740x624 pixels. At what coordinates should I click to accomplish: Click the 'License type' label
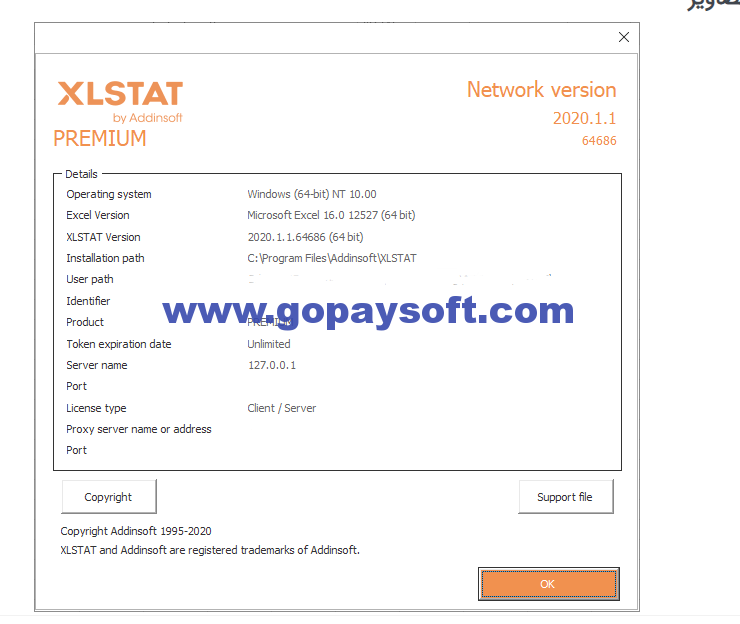(96, 408)
